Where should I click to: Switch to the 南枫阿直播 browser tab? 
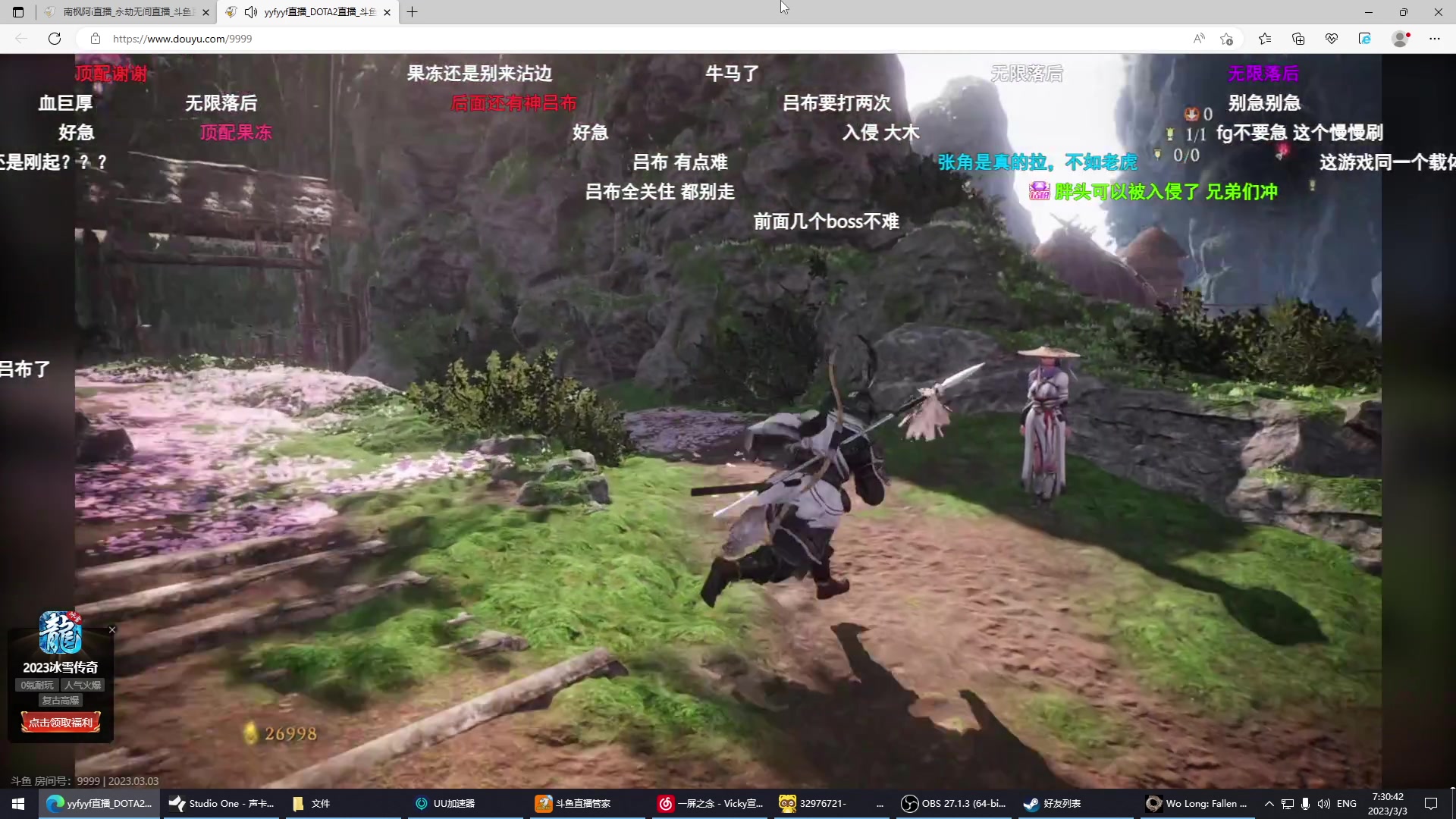127,12
